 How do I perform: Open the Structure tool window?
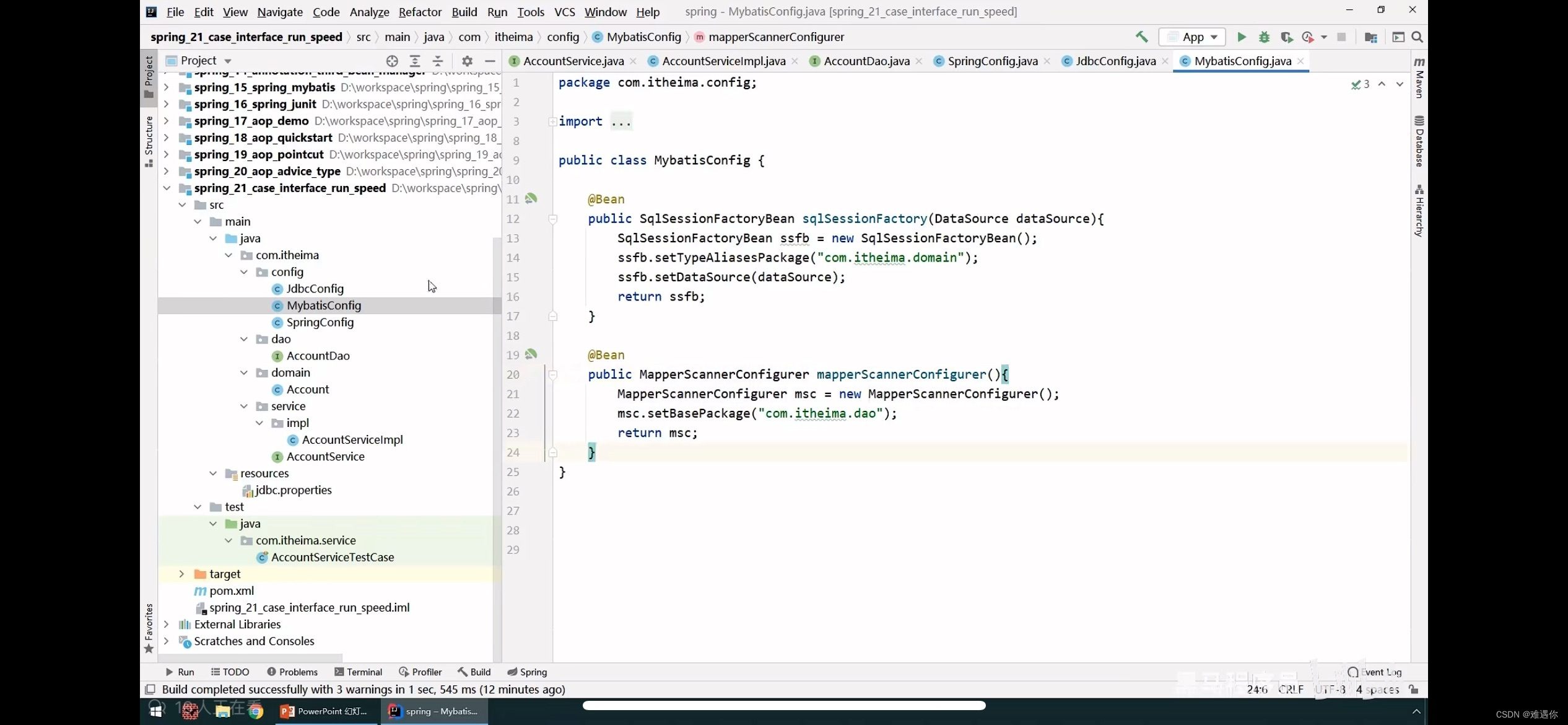click(149, 141)
